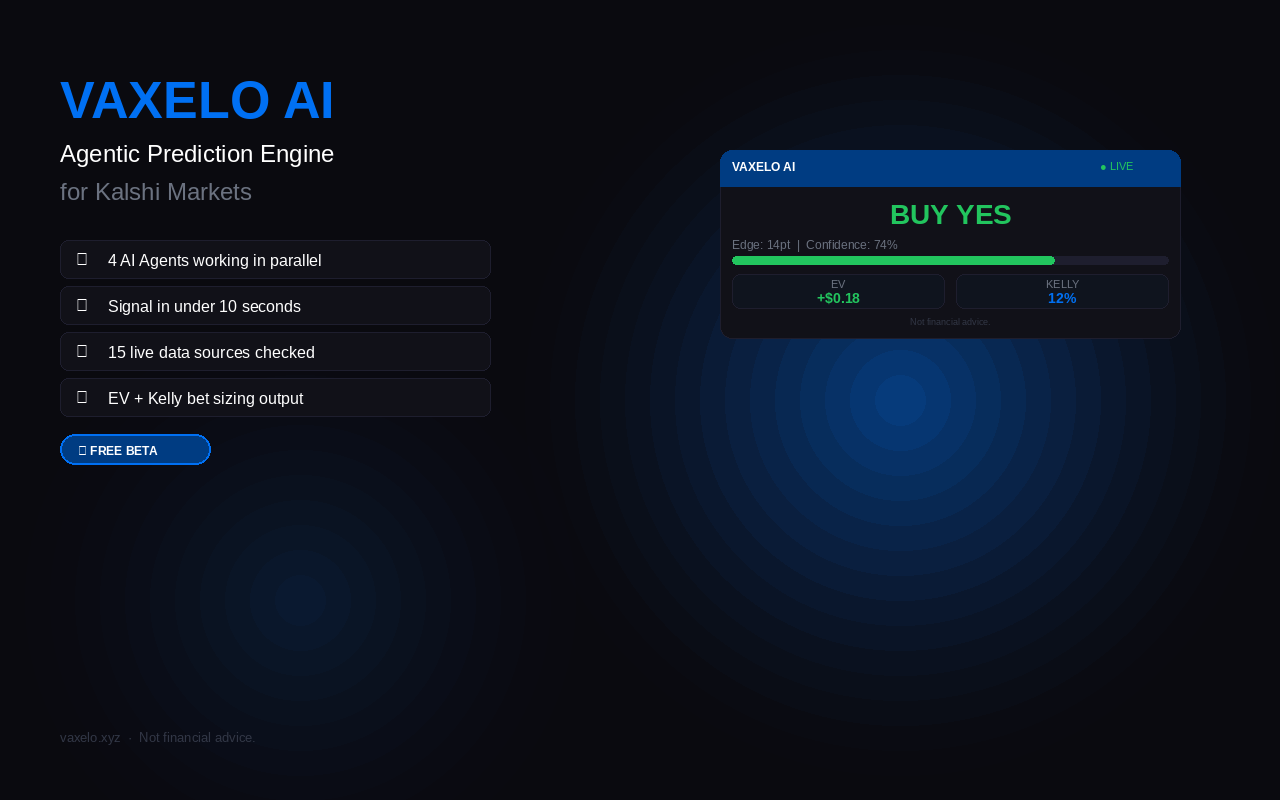Click 'Edge: 14pt | Confidence: 74%' text

814,245
